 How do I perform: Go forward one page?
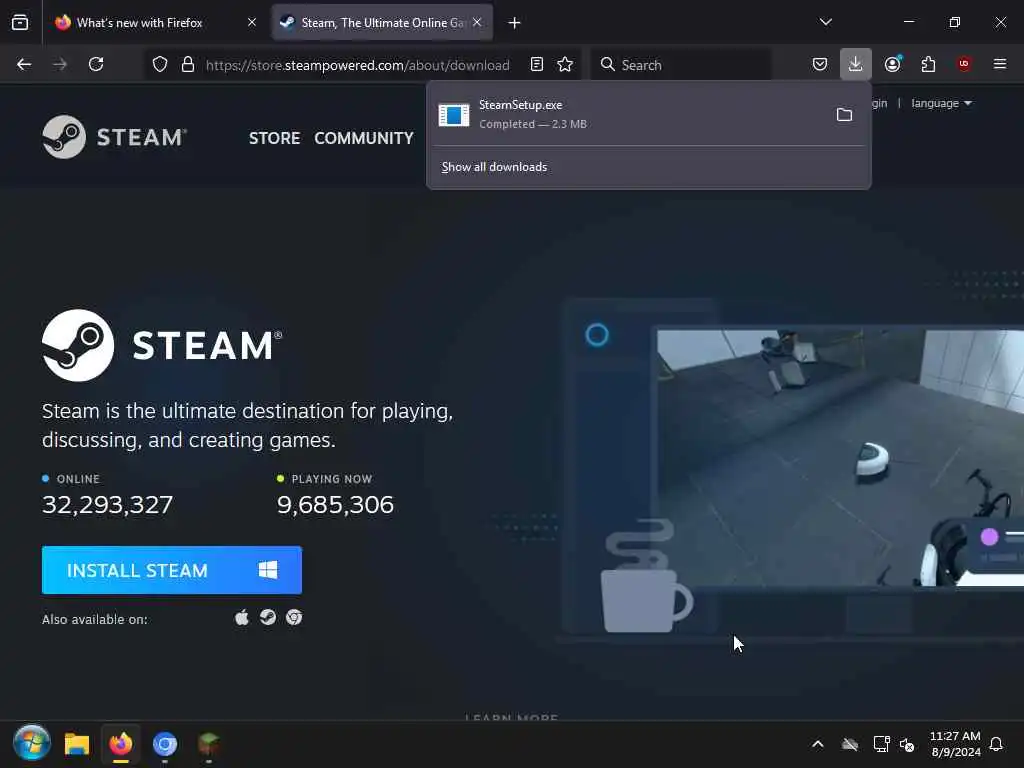[x=60, y=64]
